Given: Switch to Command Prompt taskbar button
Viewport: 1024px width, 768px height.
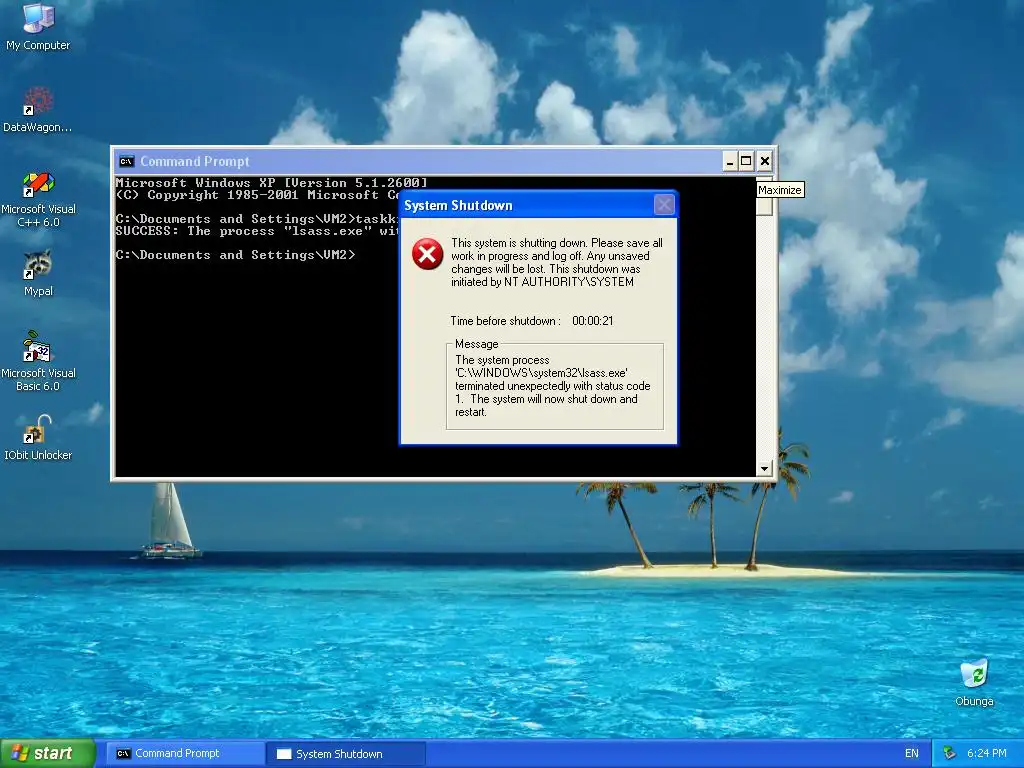Looking at the screenshot, I should click(x=185, y=753).
